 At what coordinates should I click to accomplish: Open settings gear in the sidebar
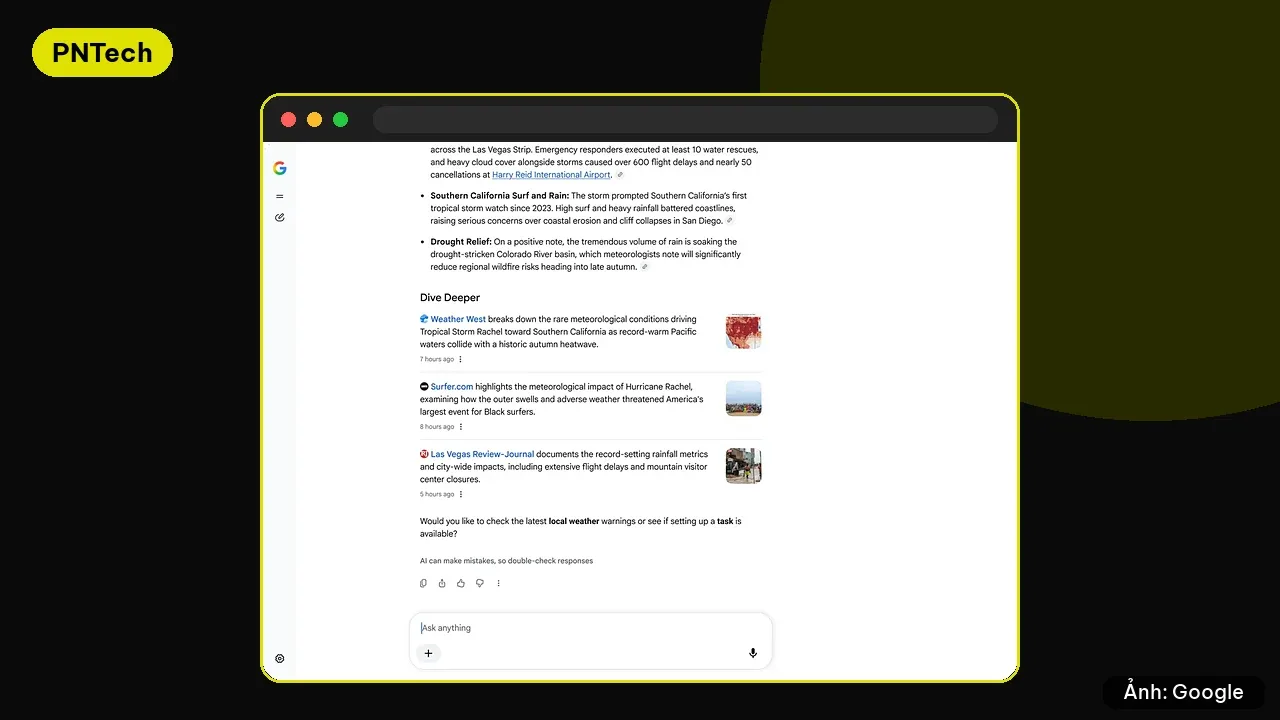280,659
